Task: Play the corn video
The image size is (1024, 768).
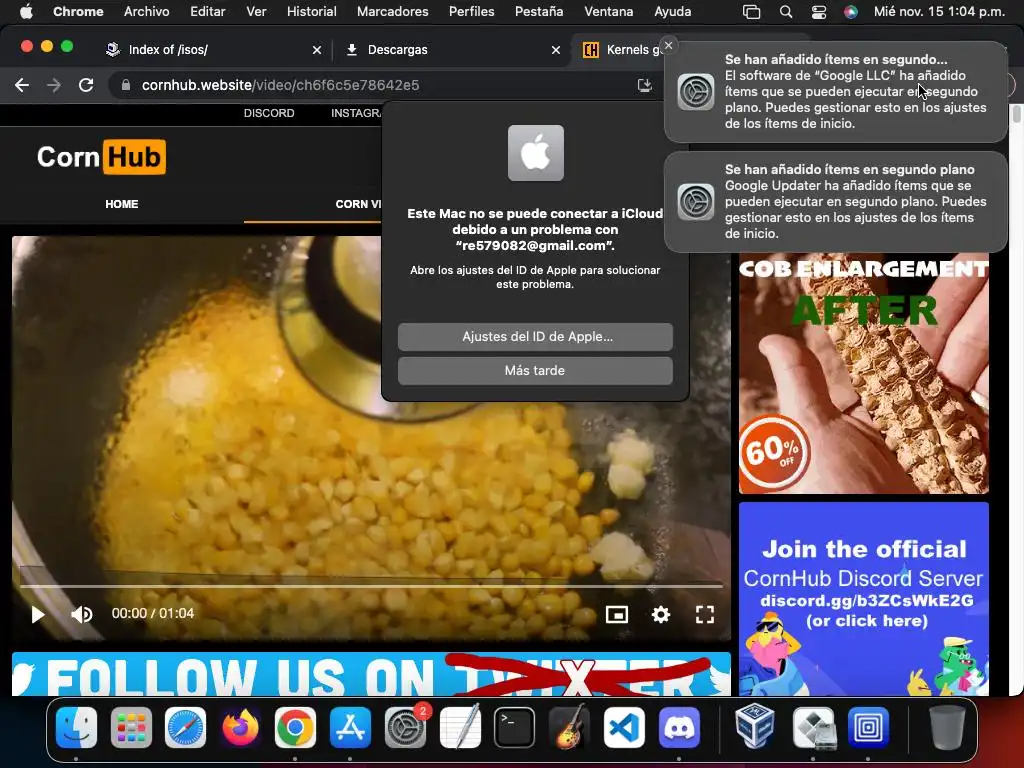Action: tap(38, 614)
